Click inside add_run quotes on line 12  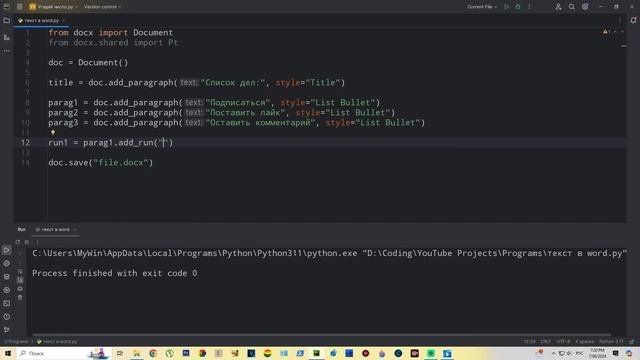(163, 142)
